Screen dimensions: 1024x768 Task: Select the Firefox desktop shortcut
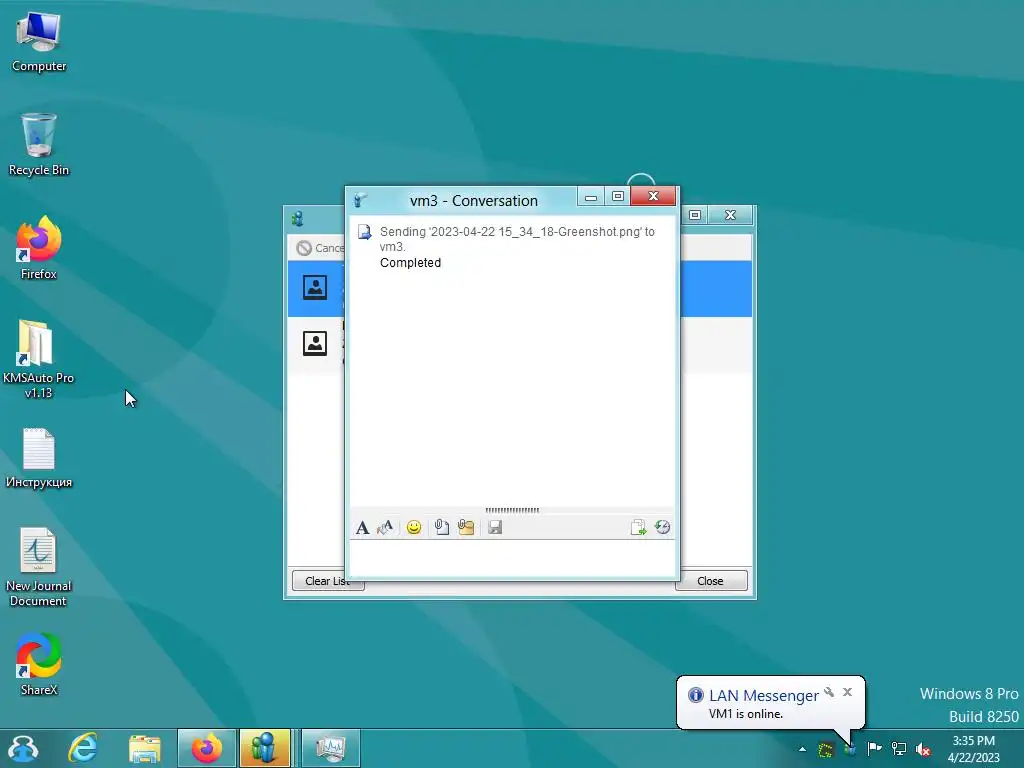[39, 248]
